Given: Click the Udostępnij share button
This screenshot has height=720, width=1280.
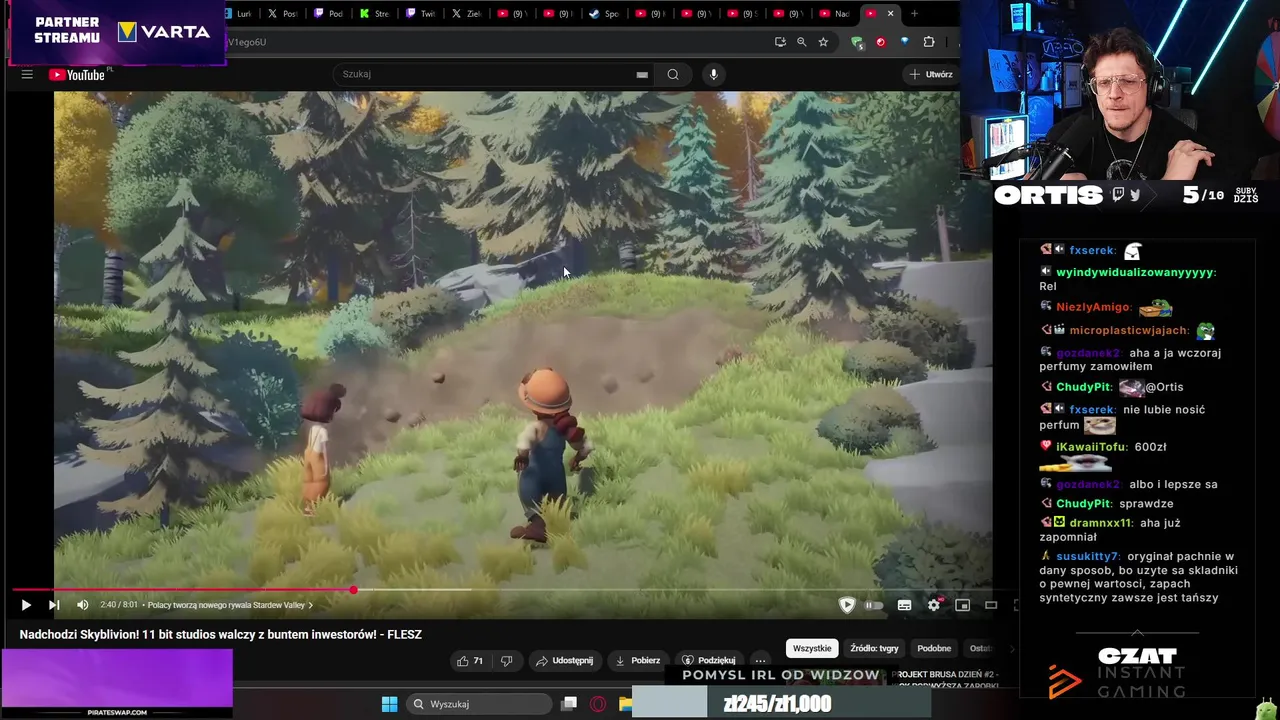Looking at the screenshot, I should [564, 661].
